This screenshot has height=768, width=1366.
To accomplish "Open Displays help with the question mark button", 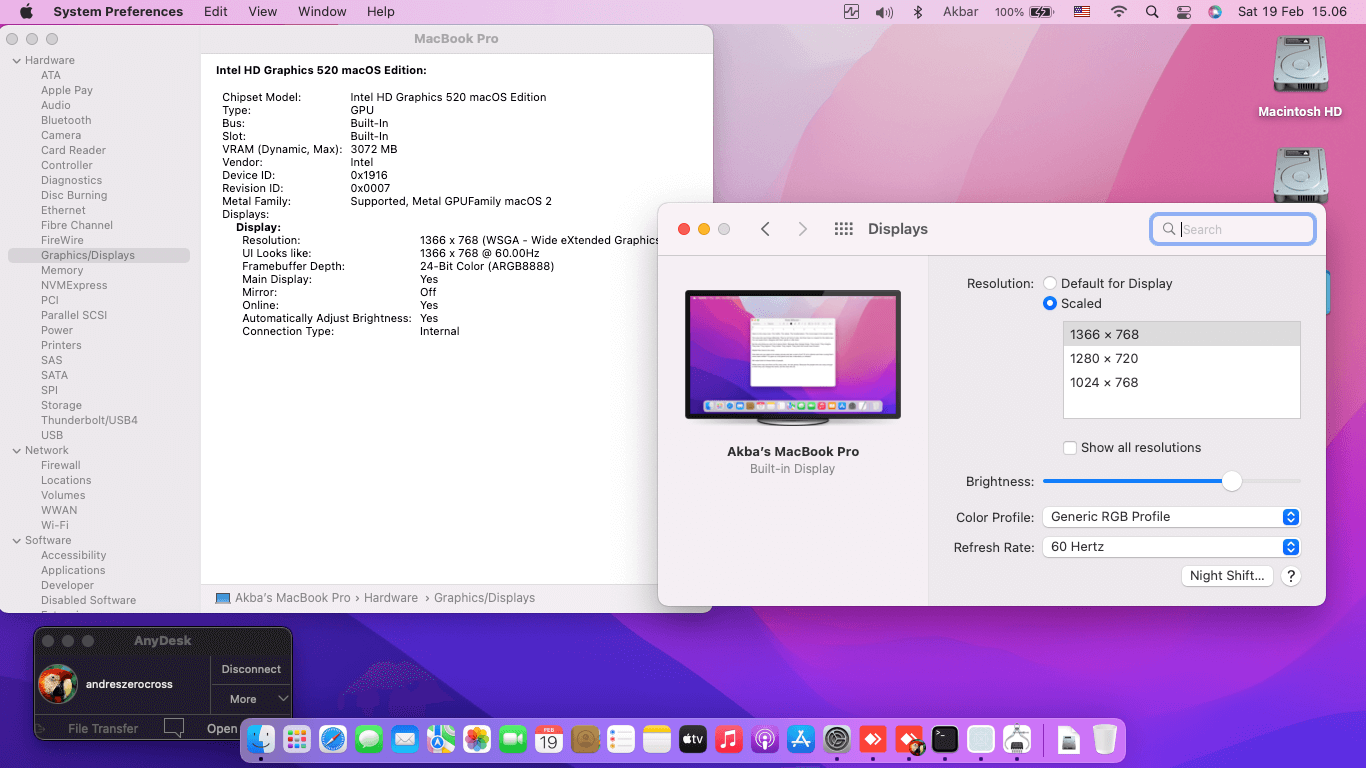I will pyautogui.click(x=1291, y=576).
